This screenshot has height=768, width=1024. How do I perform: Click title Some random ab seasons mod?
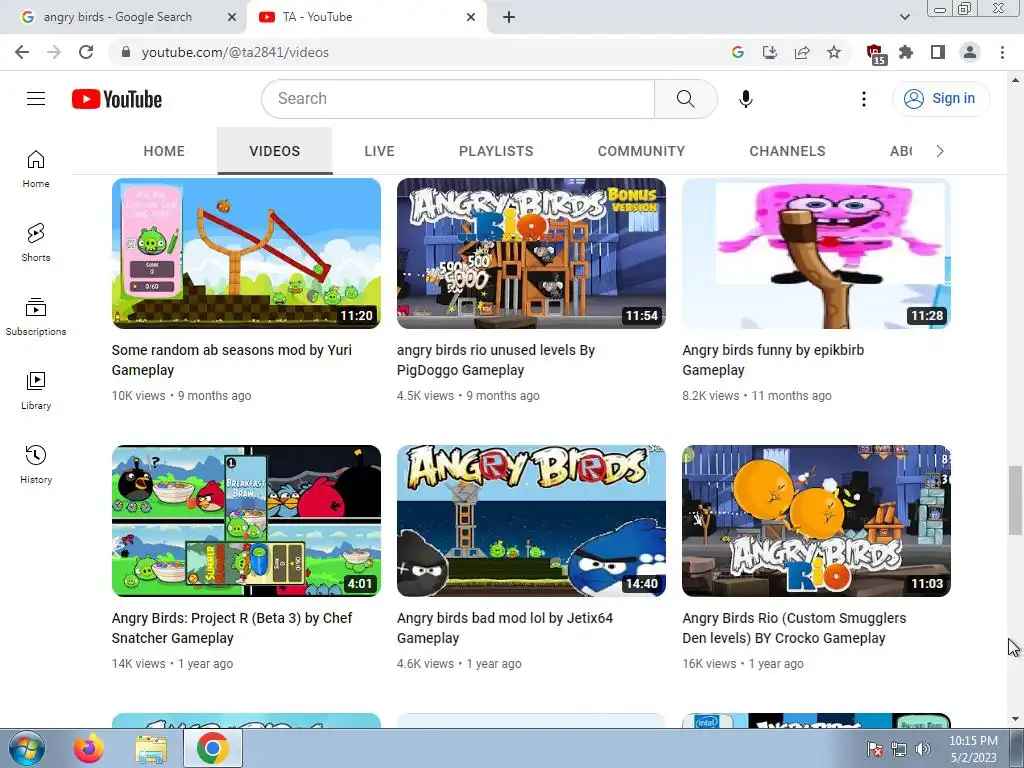[232, 360]
